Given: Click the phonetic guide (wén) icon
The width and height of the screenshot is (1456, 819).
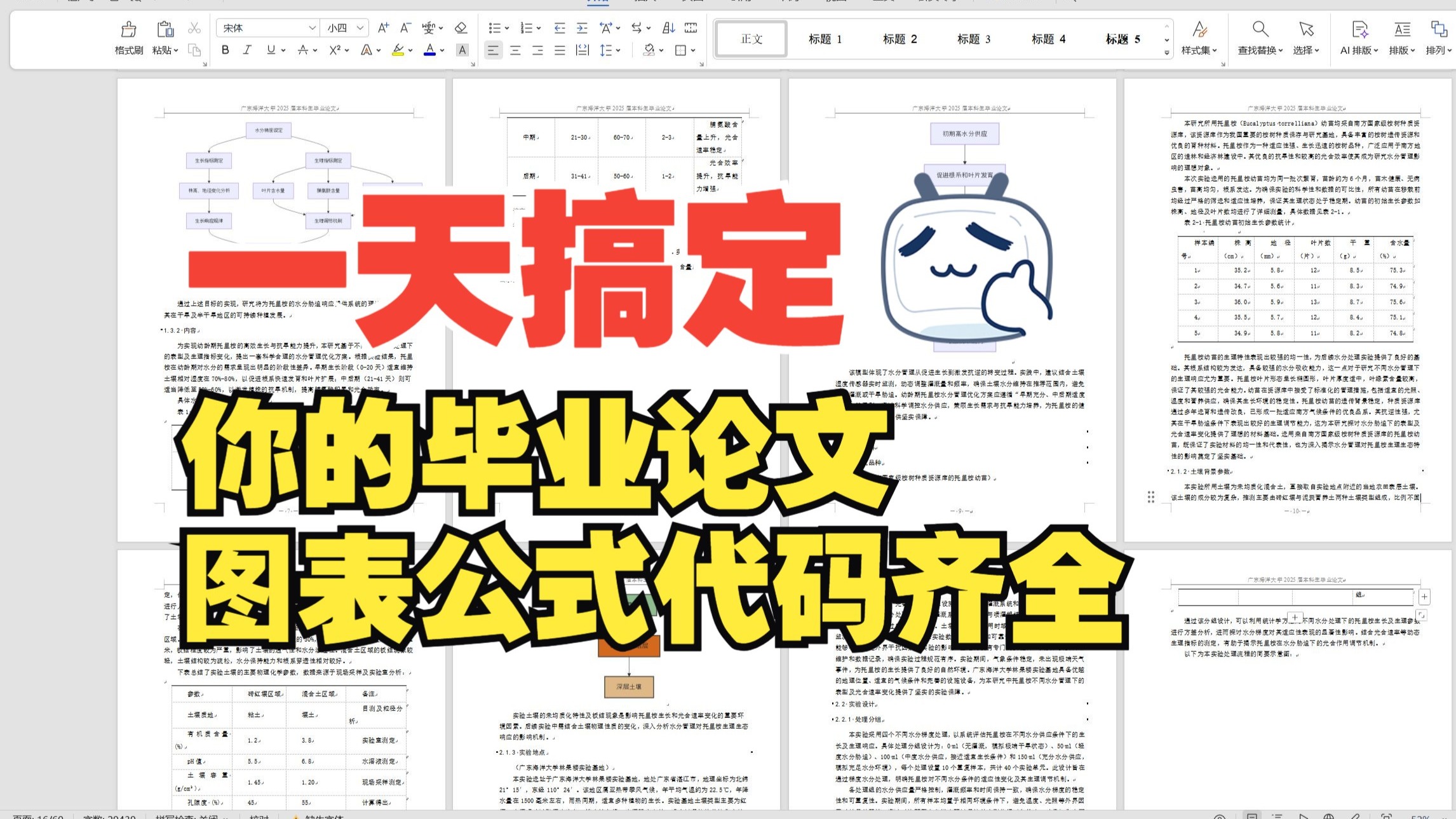Looking at the screenshot, I should (x=429, y=28).
